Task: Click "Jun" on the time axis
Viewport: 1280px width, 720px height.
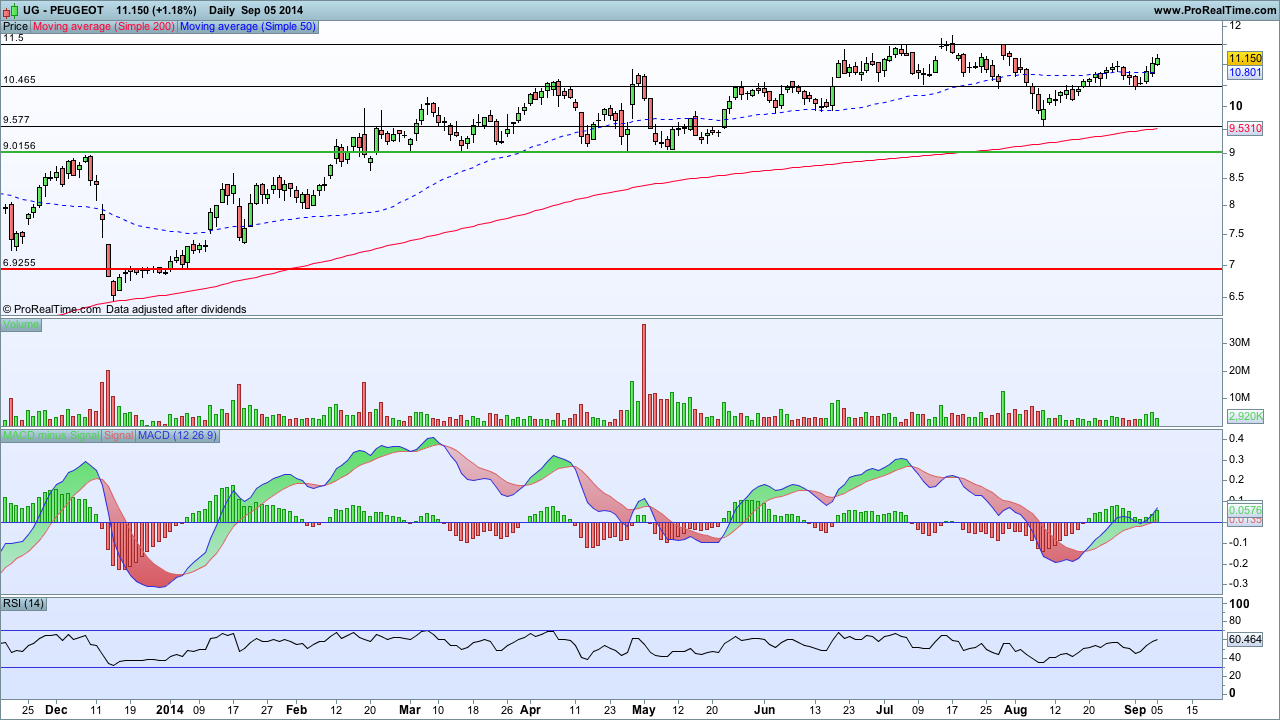Action: coord(764,709)
